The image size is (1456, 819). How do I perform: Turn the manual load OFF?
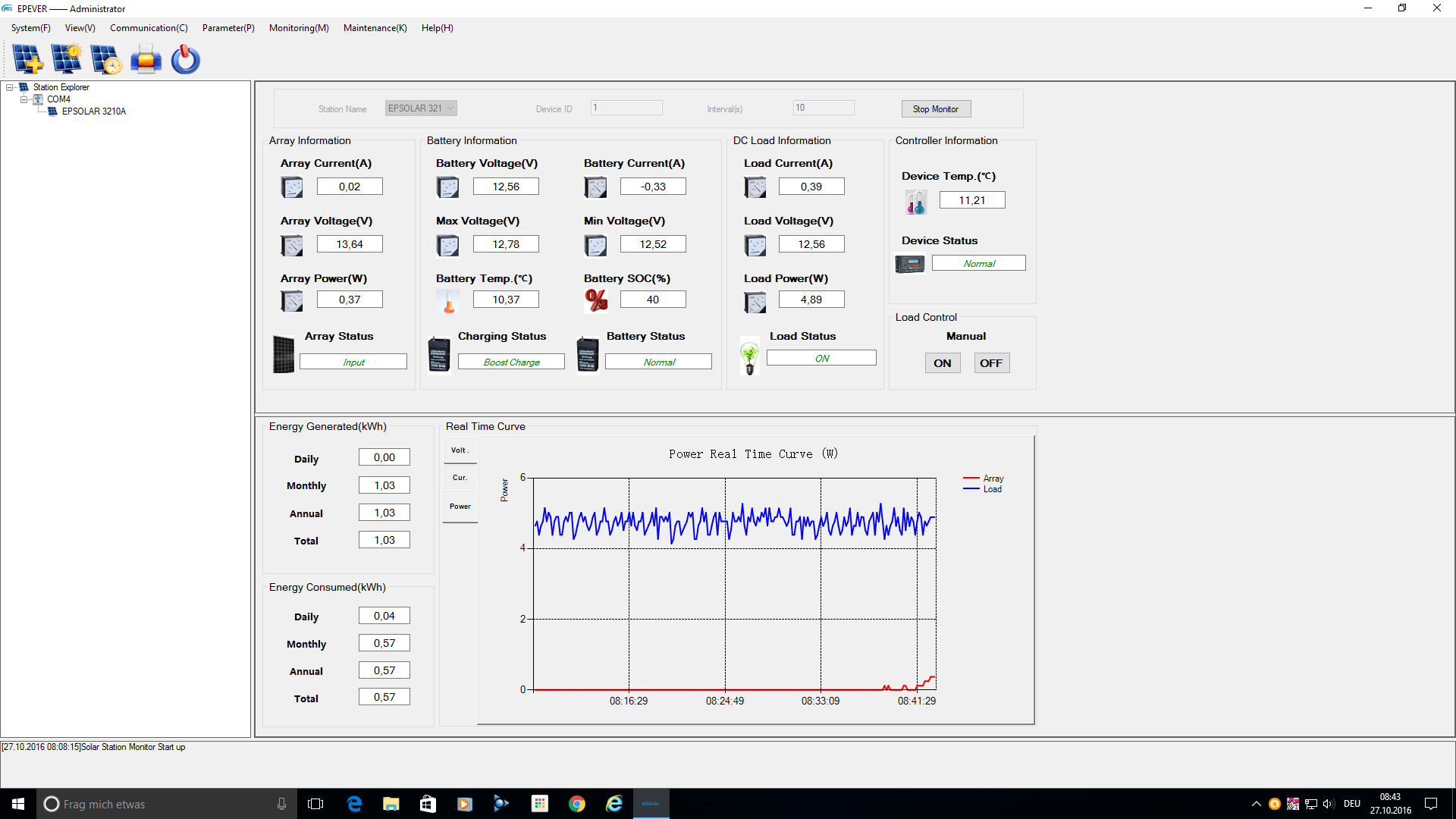(990, 363)
